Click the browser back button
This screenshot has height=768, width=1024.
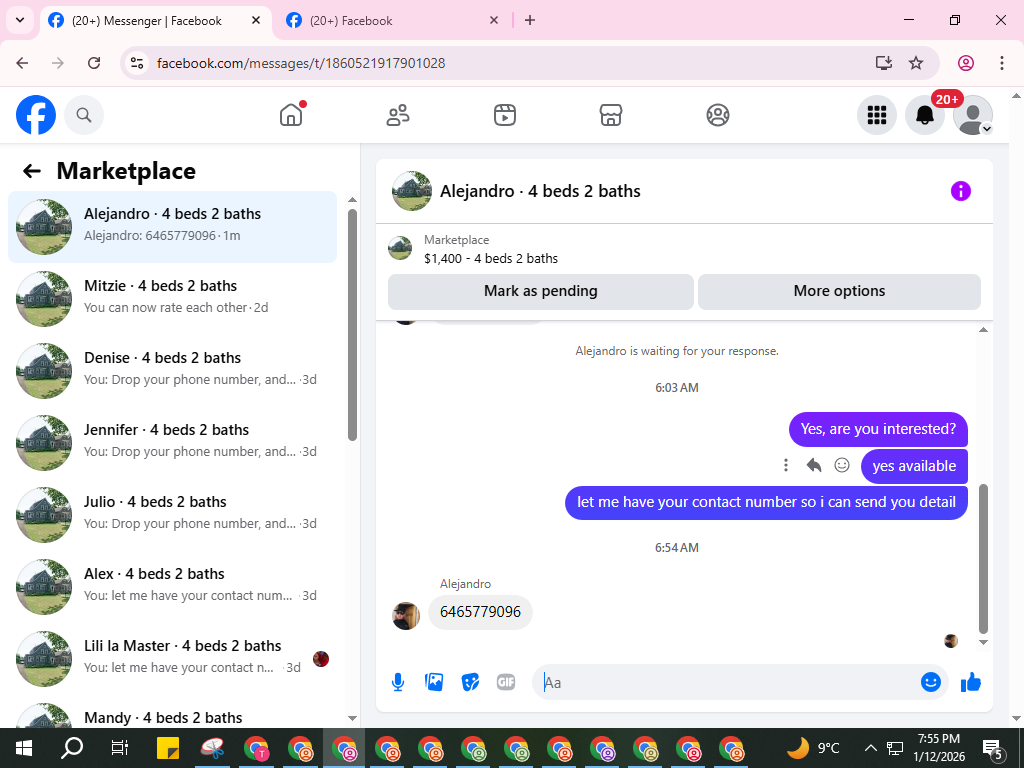point(22,63)
